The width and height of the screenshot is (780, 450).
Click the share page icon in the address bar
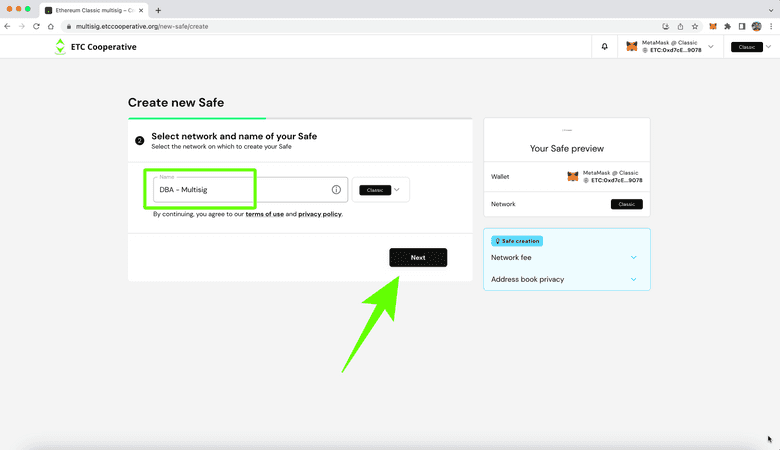click(x=680, y=26)
